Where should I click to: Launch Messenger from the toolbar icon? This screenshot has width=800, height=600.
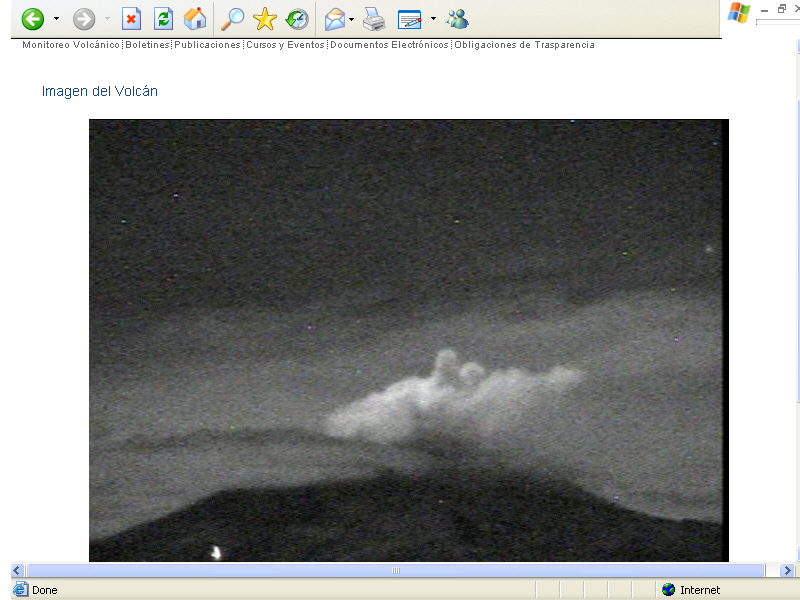point(457,18)
